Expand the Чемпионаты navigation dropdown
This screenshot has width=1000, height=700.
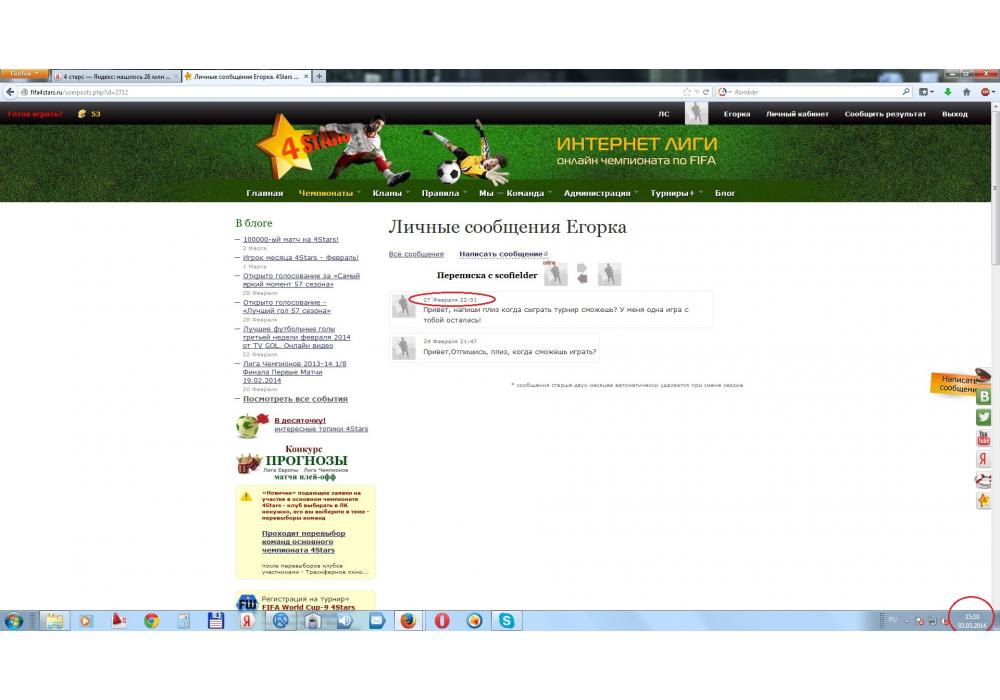tap(329, 193)
